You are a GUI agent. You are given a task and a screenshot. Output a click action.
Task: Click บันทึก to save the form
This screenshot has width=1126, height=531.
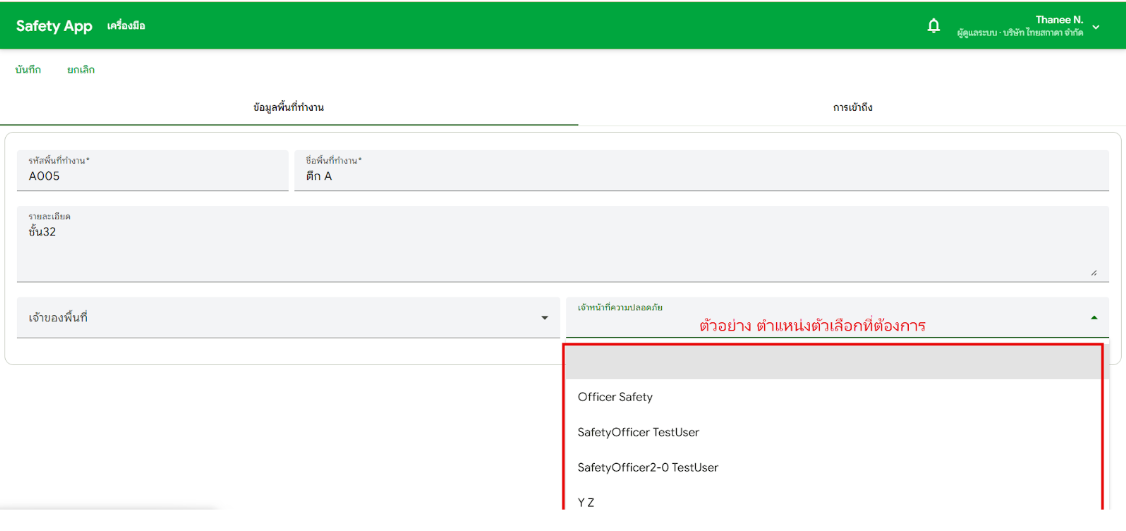[28, 70]
